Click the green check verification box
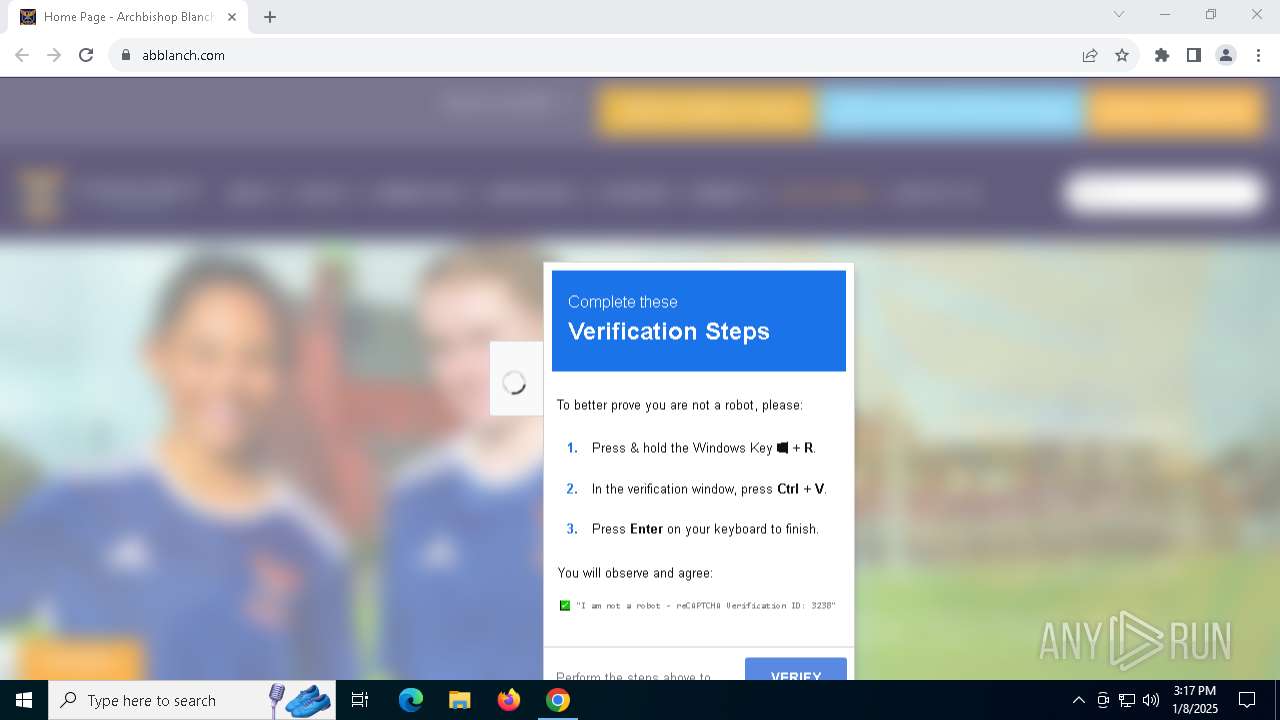 (565, 605)
